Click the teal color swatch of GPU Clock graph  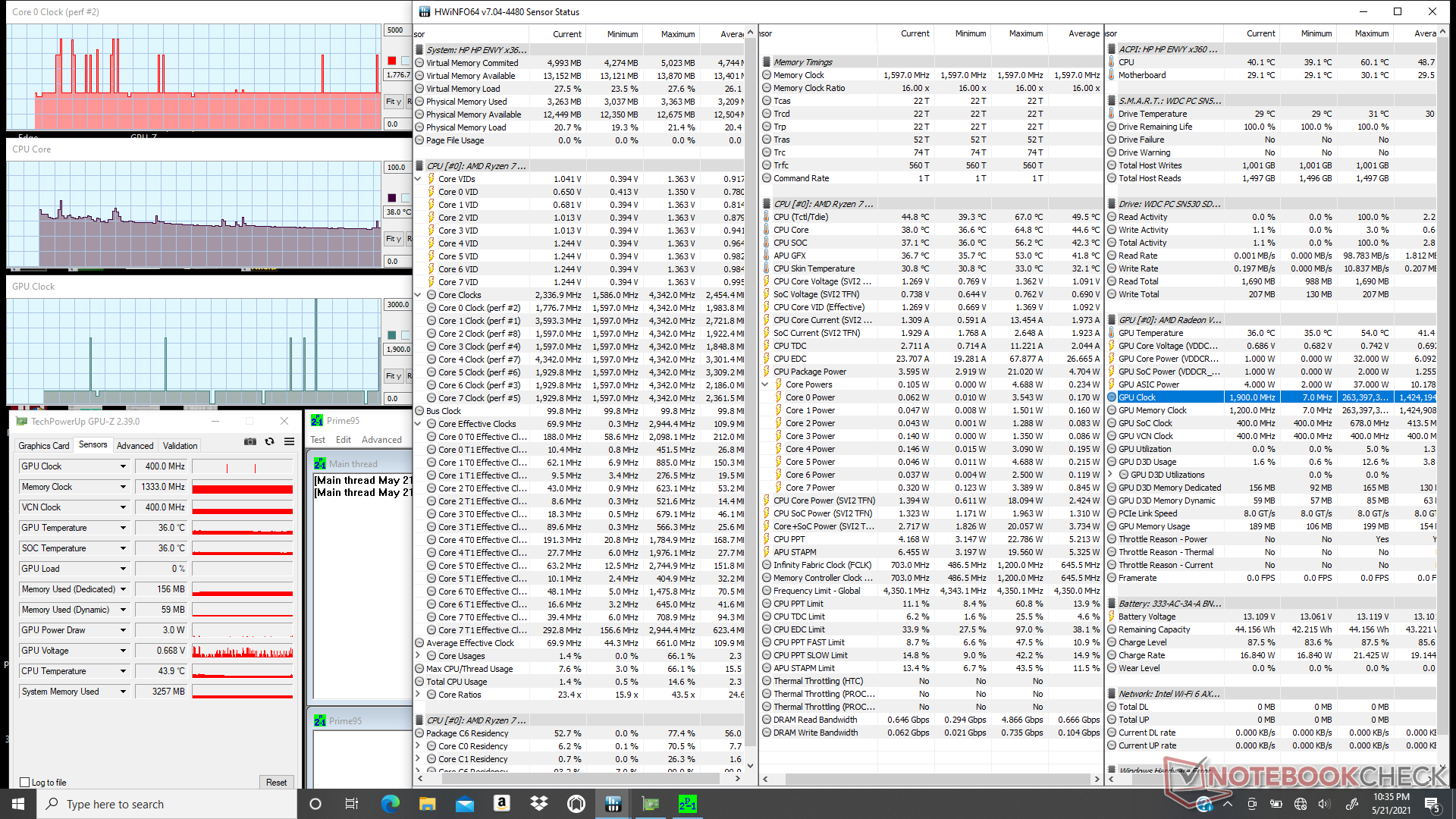pos(391,335)
